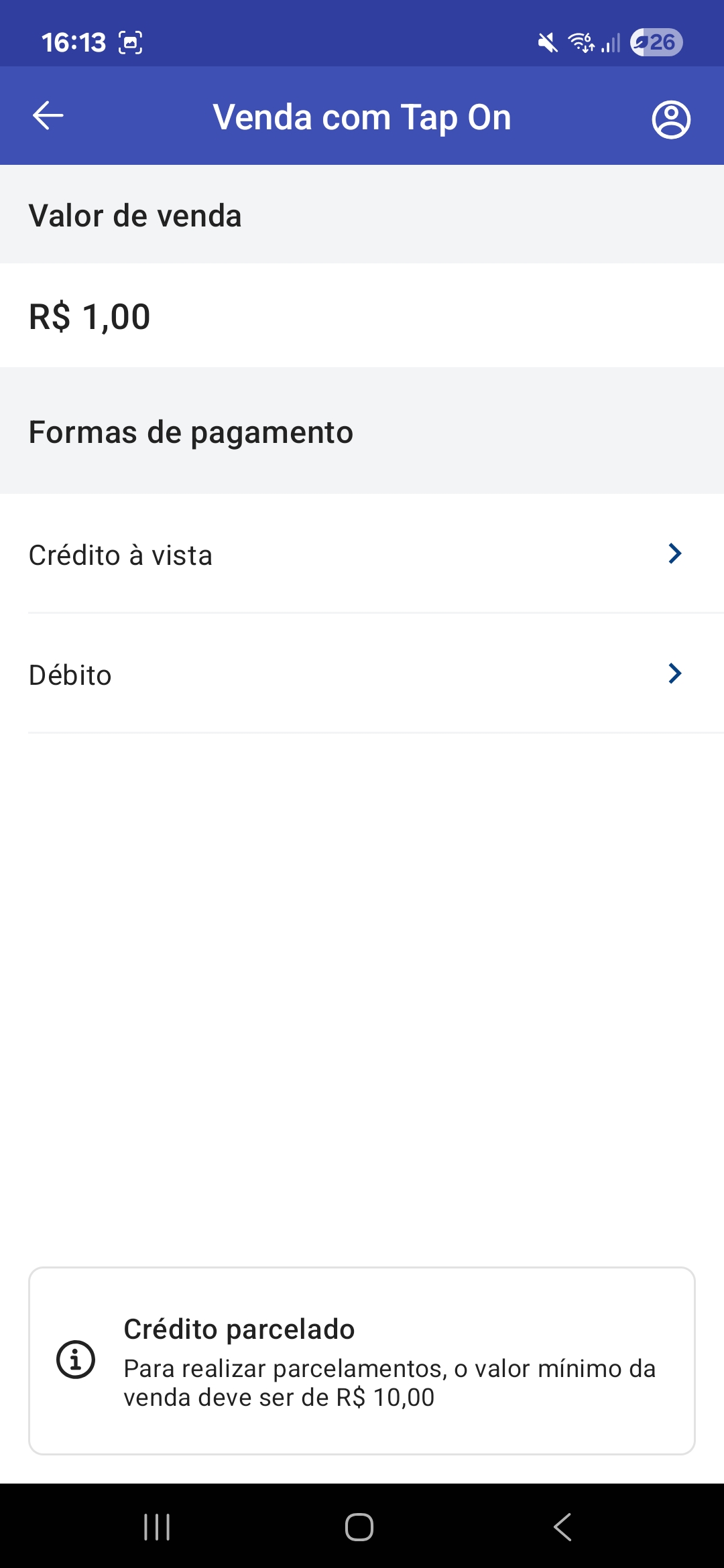This screenshot has height=1568, width=724.
Task: Tap the battery level indicator
Action: coord(656,43)
